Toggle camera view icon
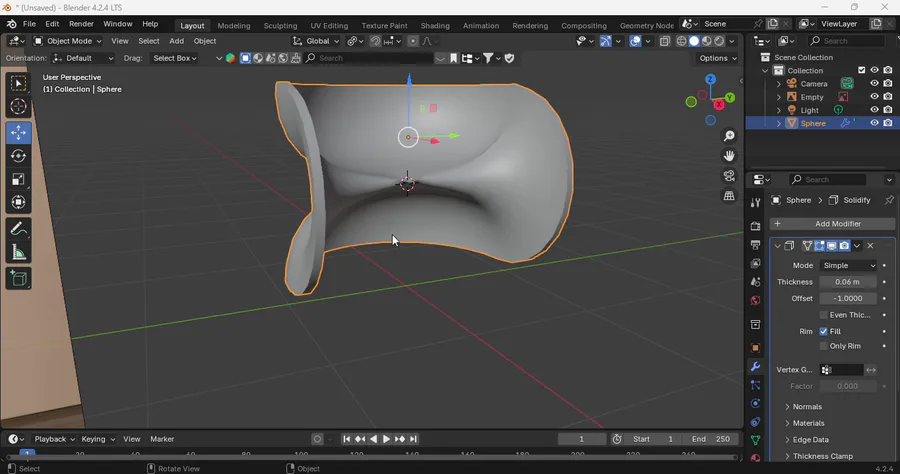This screenshot has height=474, width=900. [x=729, y=176]
